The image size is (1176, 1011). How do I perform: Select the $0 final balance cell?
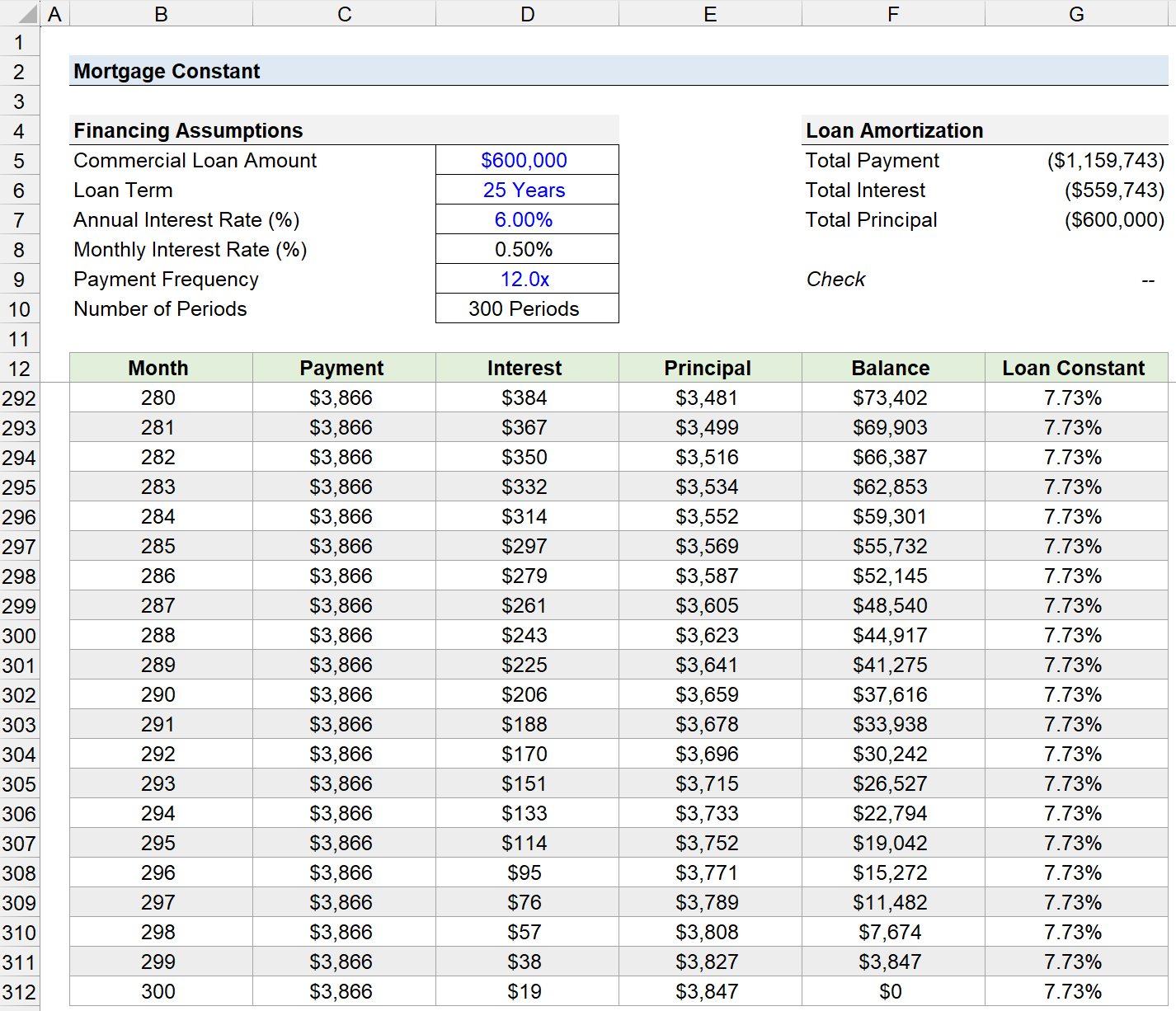pos(894,992)
